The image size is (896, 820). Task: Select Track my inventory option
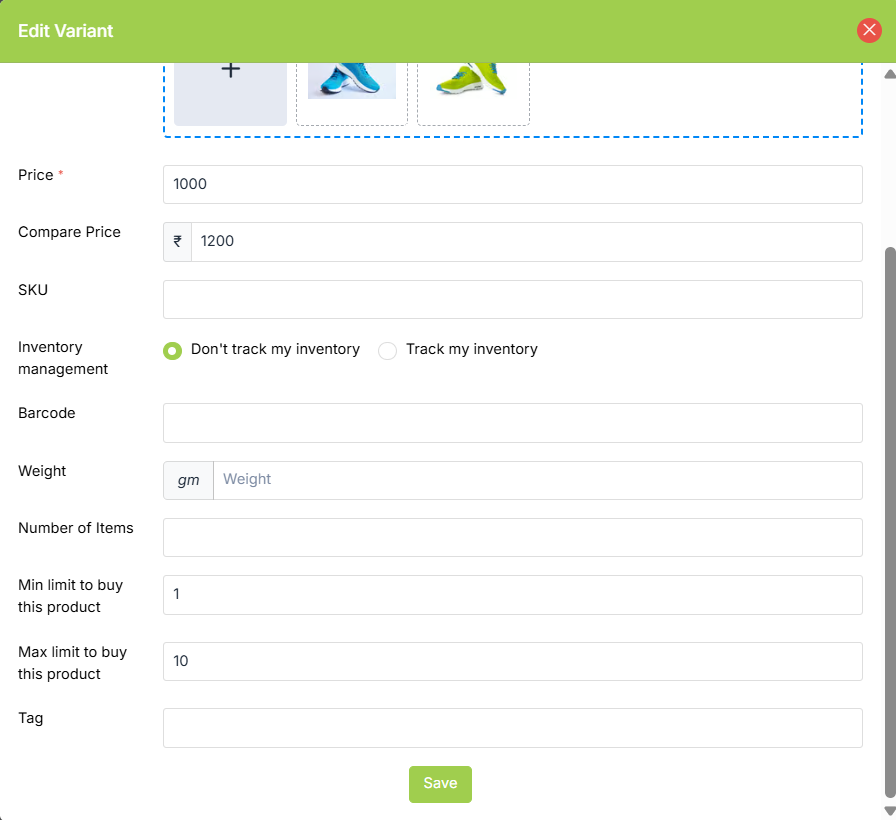tap(388, 350)
